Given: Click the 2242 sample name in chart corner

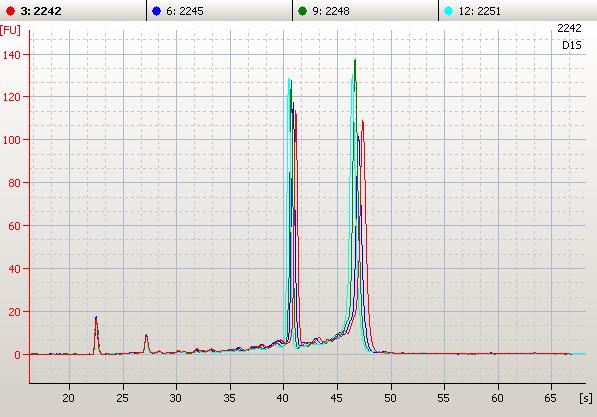Looking at the screenshot, I should coord(569,28).
